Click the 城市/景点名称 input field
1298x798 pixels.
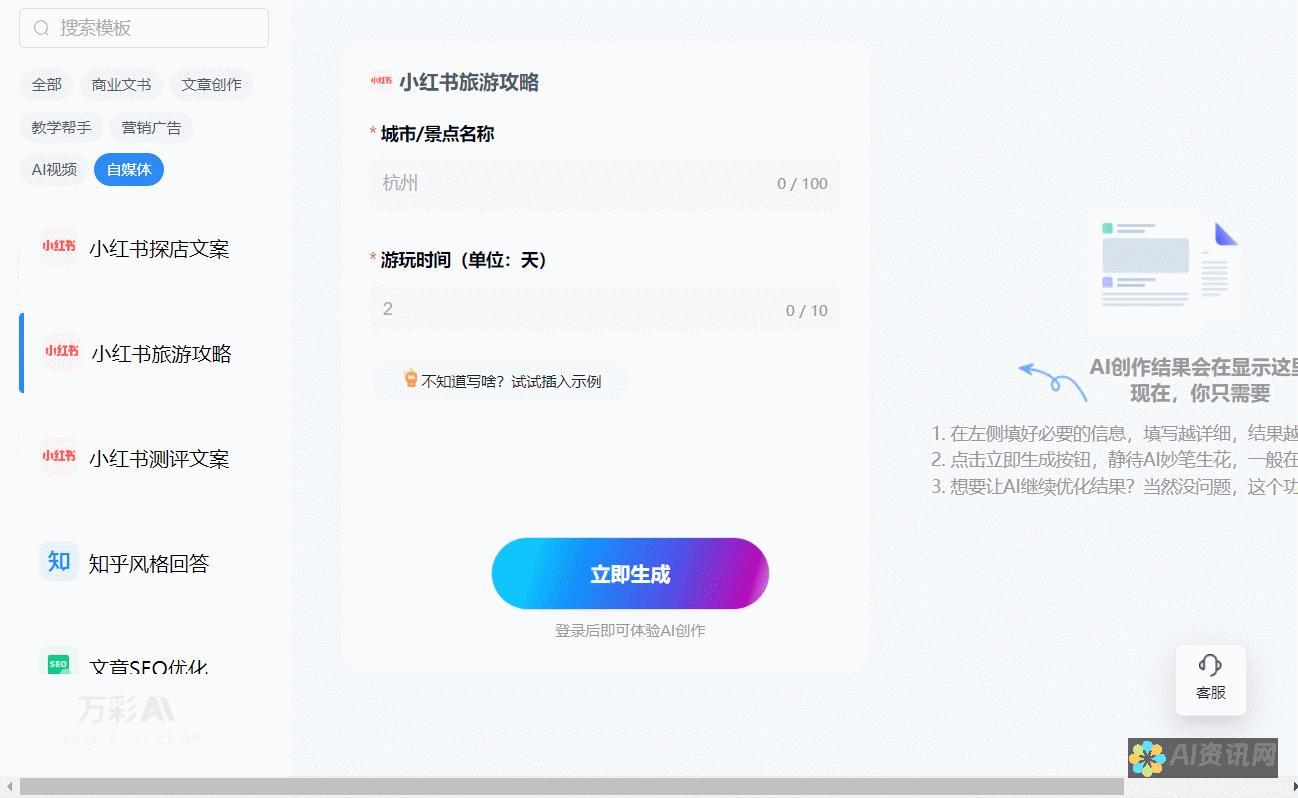tap(605, 183)
